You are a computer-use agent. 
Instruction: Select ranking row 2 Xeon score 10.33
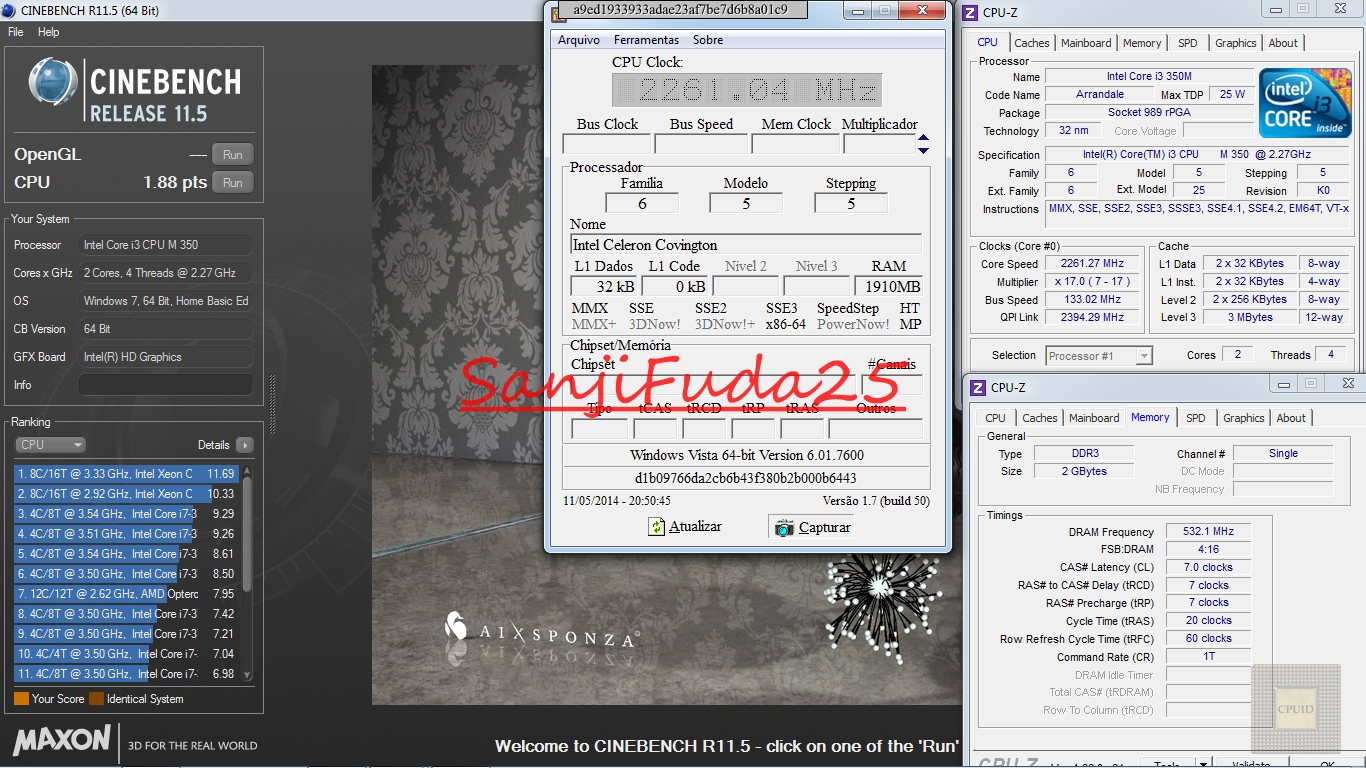[126, 494]
